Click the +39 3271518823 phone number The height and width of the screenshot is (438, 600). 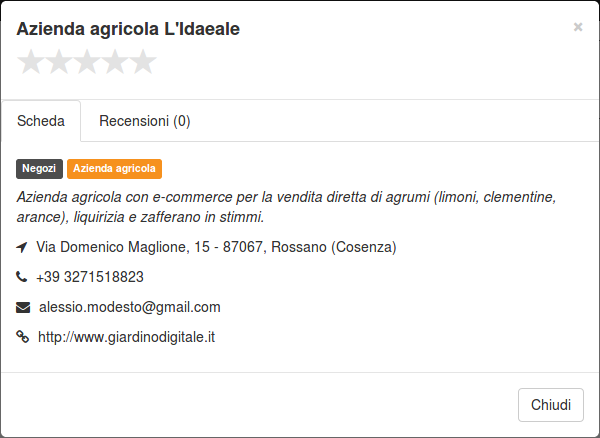tap(90, 277)
